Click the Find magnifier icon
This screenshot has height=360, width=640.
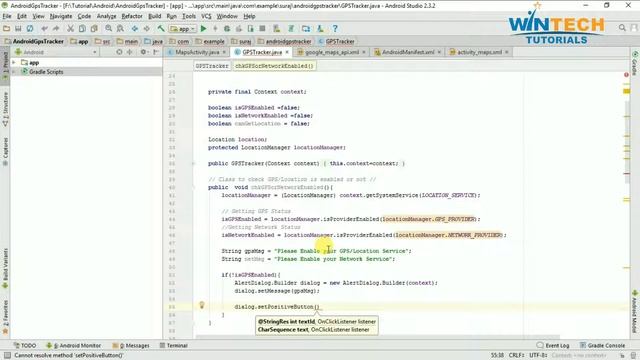pos(109,29)
